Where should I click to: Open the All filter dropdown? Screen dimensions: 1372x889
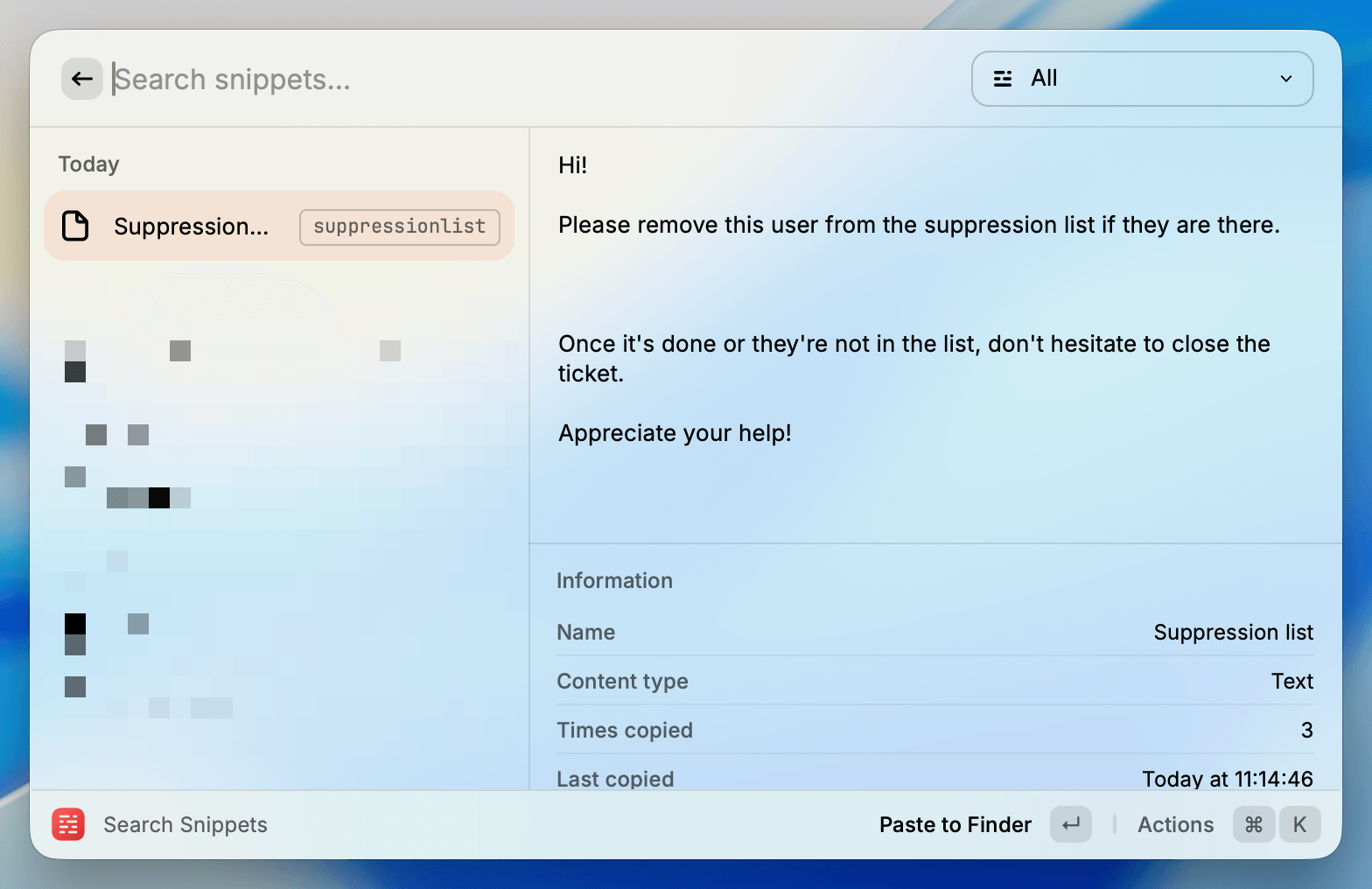(1141, 79)
